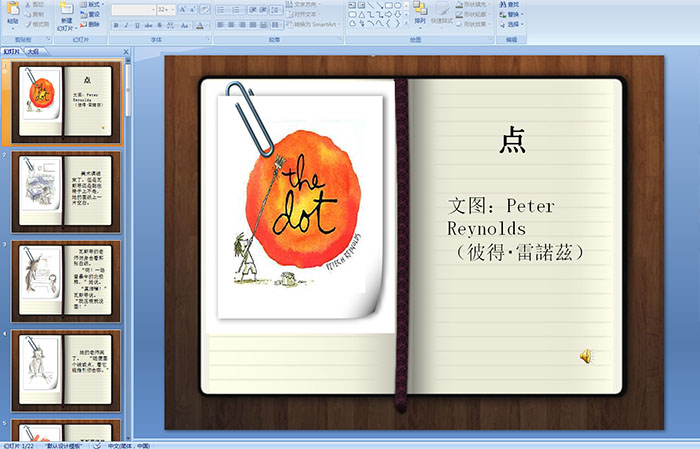Click Reset (重设) slide button
This screenshot has height=449, width=700.
pos(90,14)
